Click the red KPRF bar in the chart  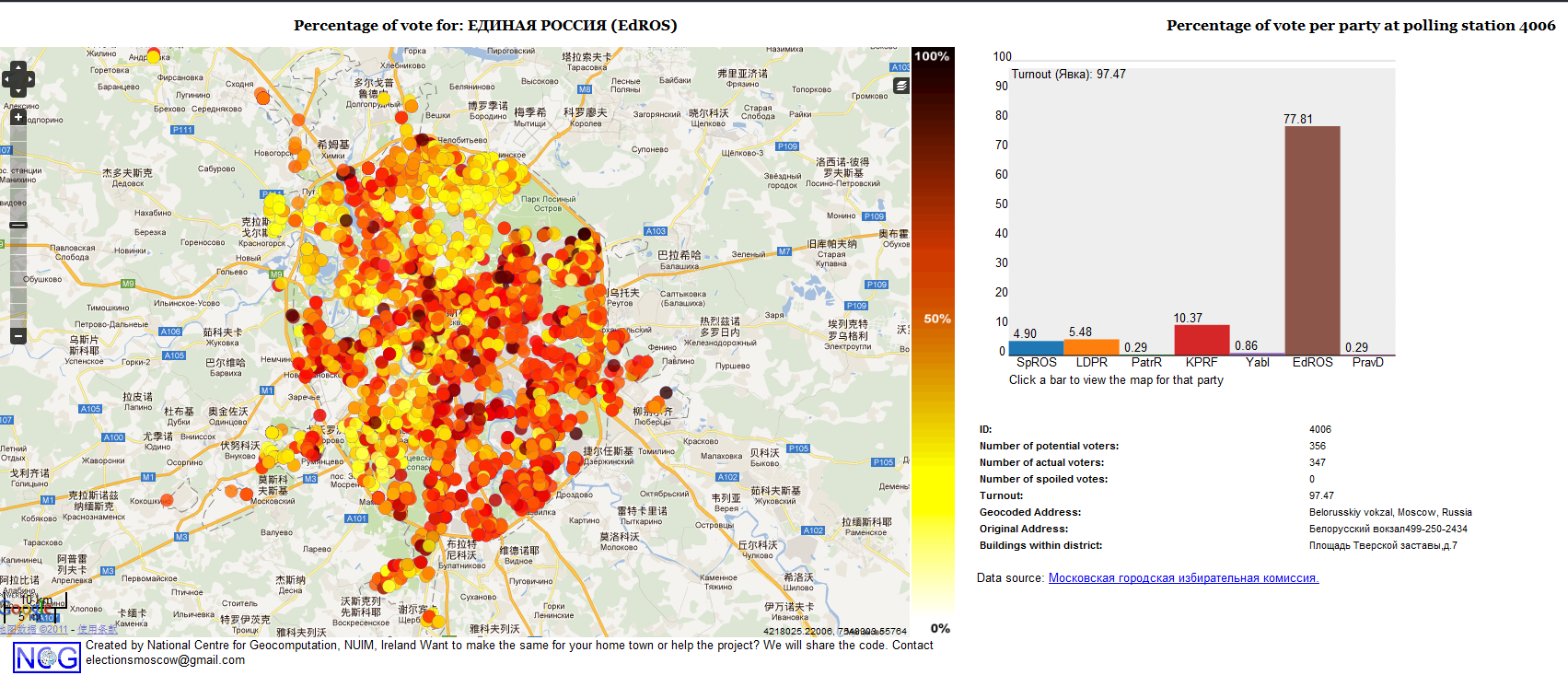point(1202,340)
